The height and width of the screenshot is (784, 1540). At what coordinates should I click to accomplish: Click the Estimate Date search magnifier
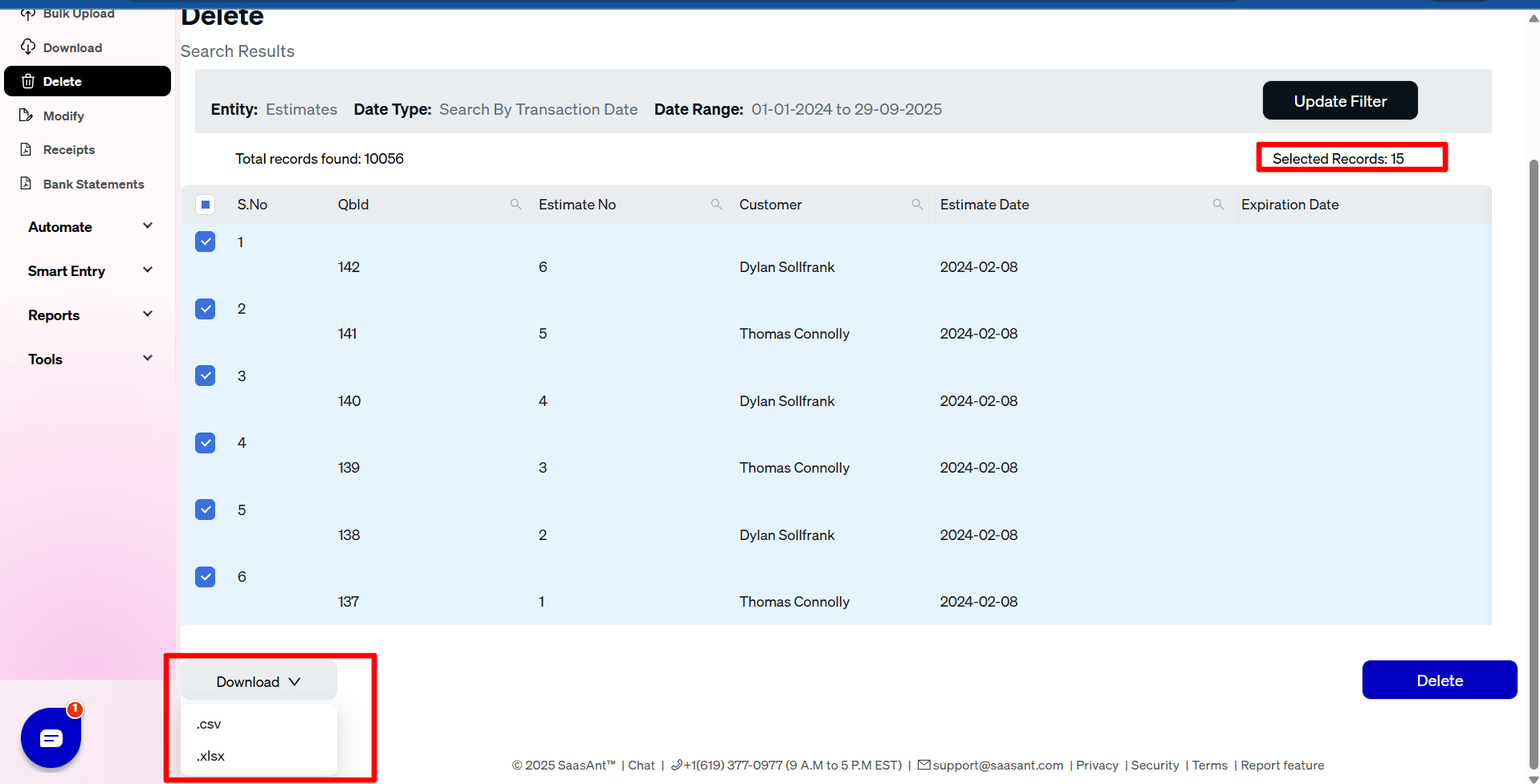[1217, 204]
